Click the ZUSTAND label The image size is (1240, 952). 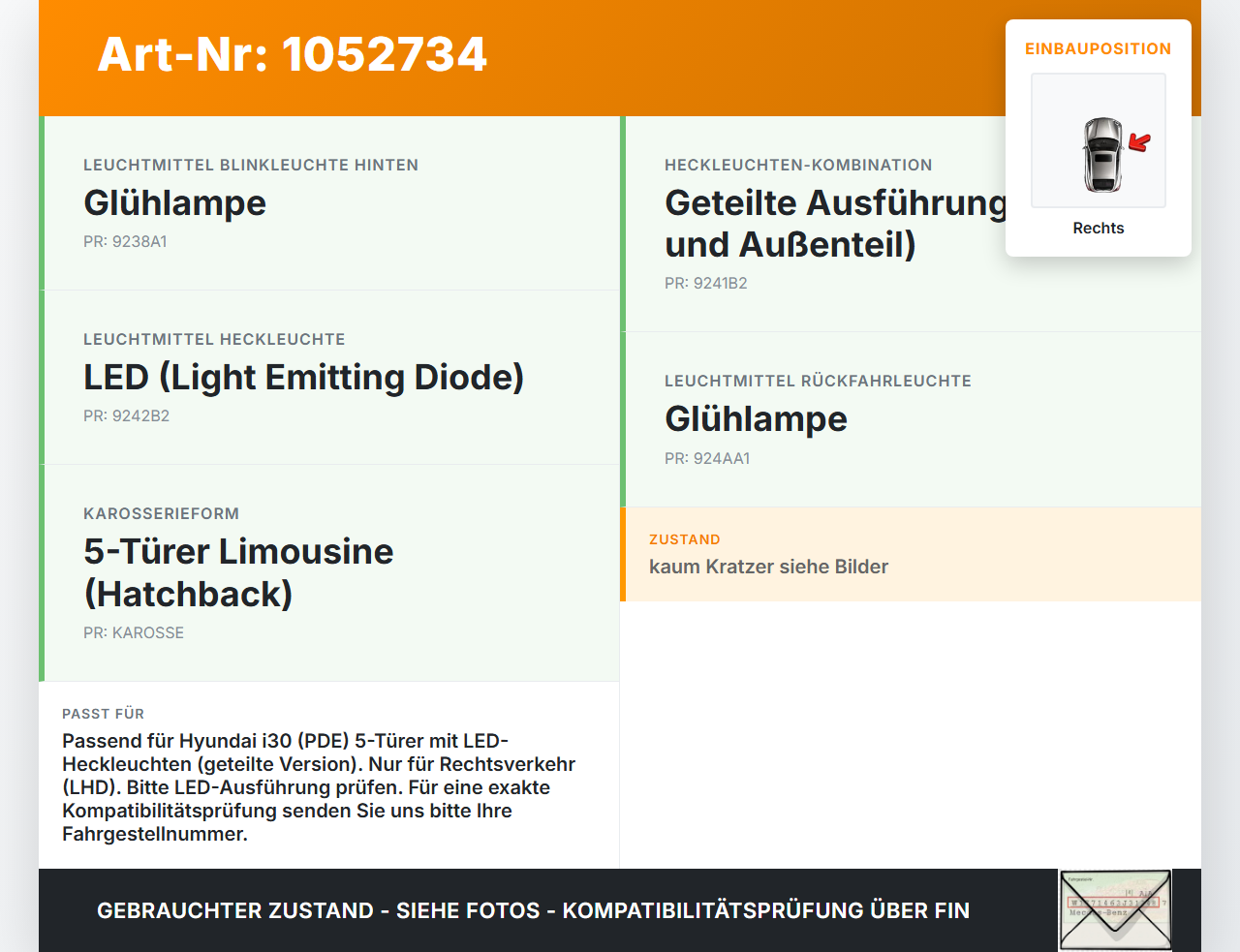tap(685, 539)
